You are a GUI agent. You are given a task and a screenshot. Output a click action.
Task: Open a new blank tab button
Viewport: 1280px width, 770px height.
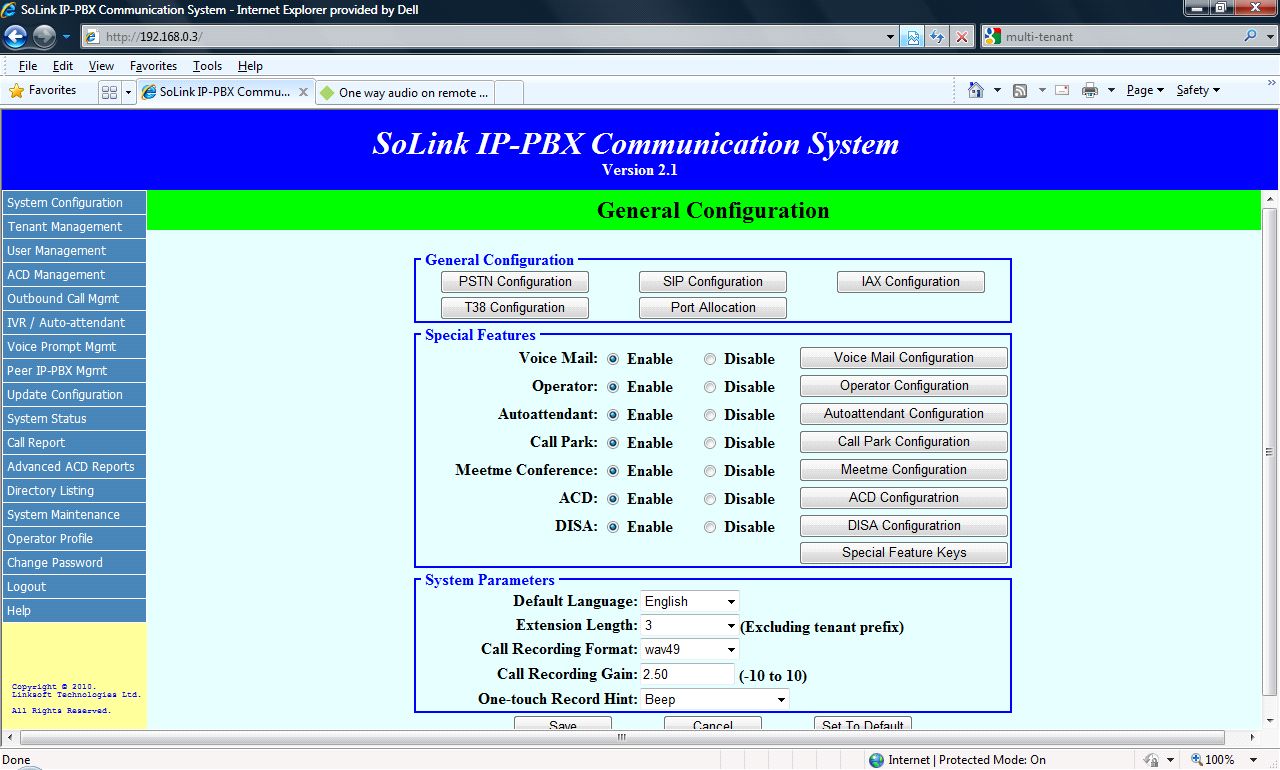[x=509, y=92]
